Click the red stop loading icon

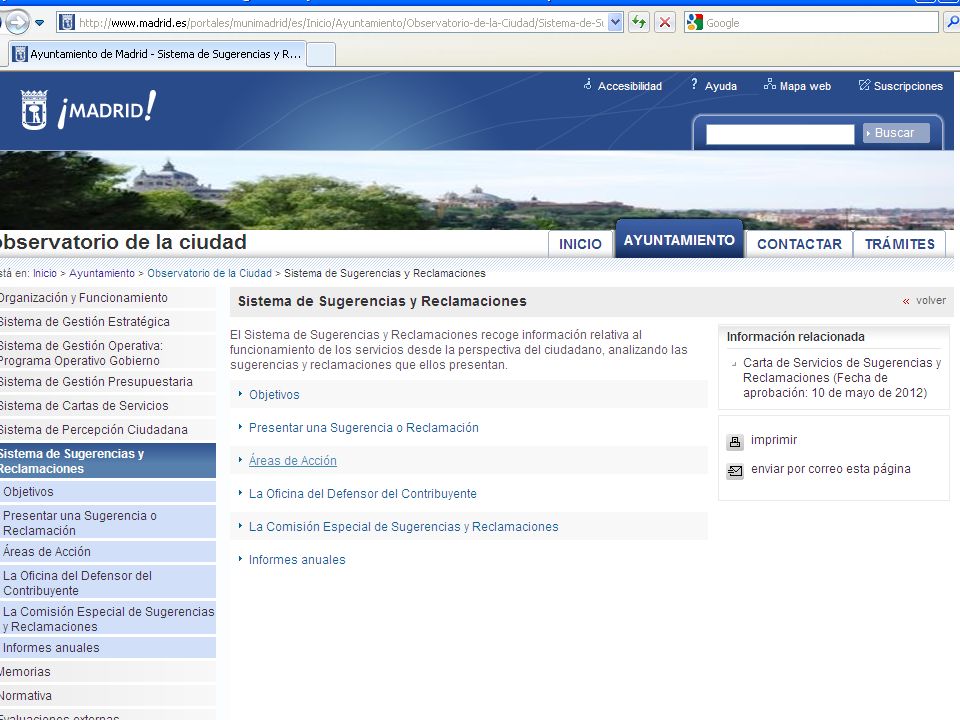(x=664, y=23)
